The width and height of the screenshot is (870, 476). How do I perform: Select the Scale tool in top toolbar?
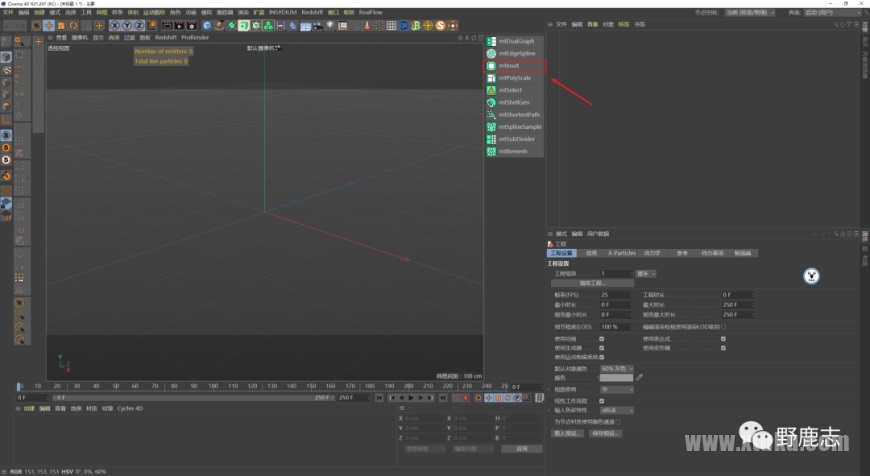(x=61, y=26)
